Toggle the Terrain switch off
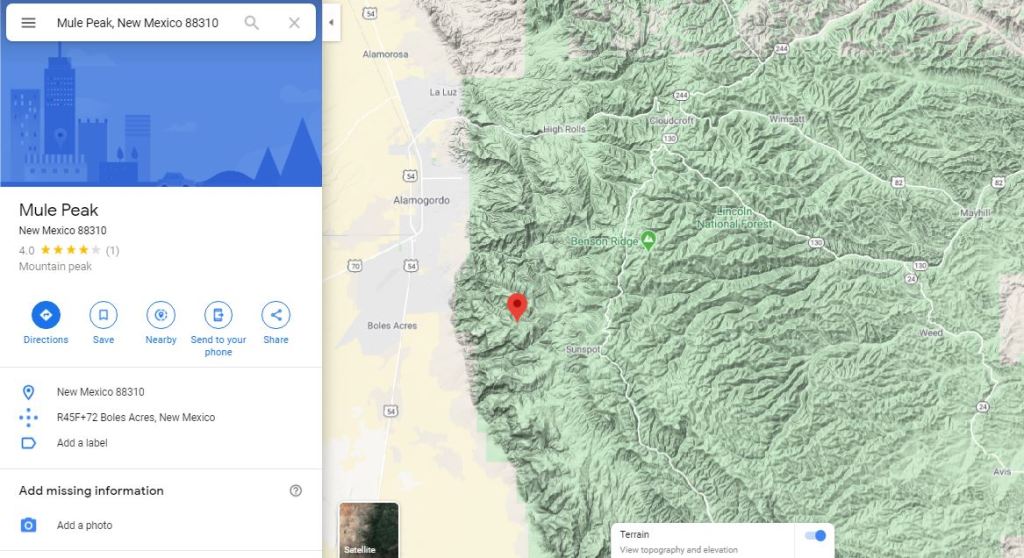This screenshot has height=558, width=1024. [x=815, y=536]
